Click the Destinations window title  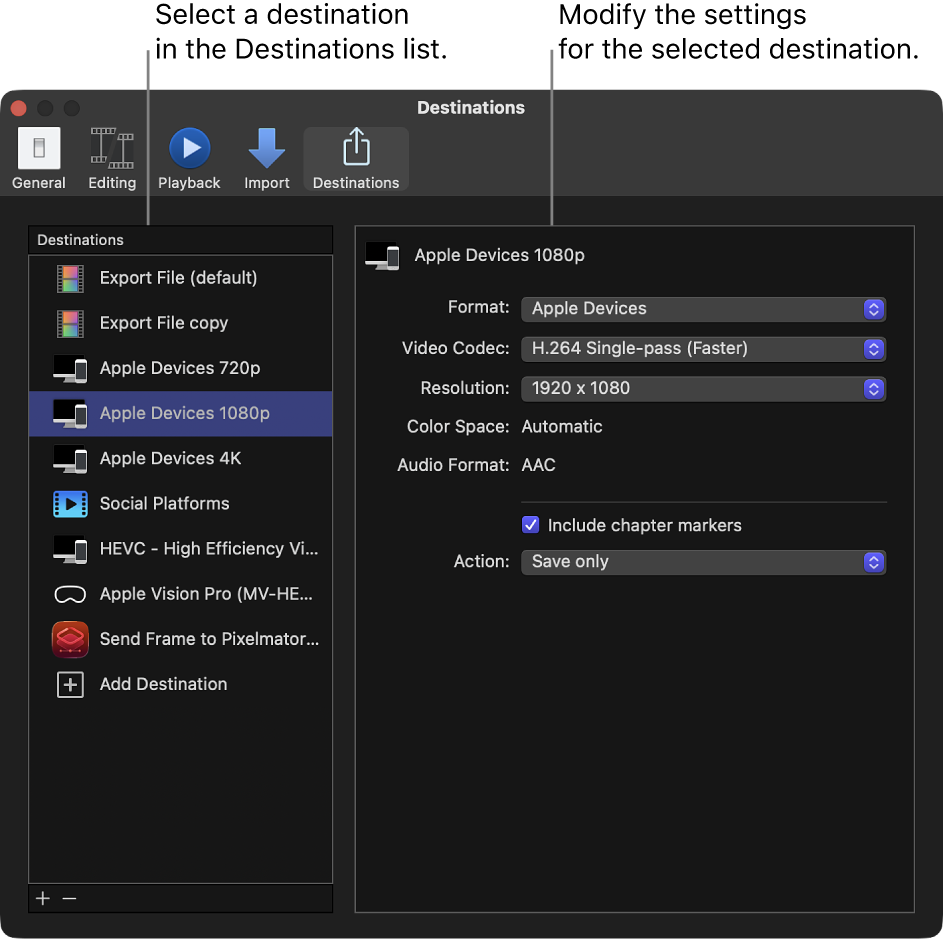[x=471, y=108]
